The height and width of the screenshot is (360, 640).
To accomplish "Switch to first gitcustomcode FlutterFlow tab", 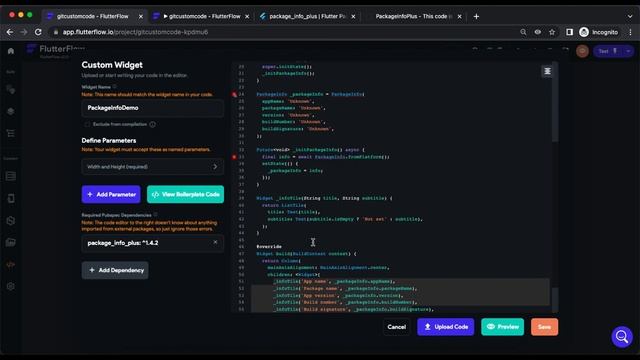I will pos(93,16).
